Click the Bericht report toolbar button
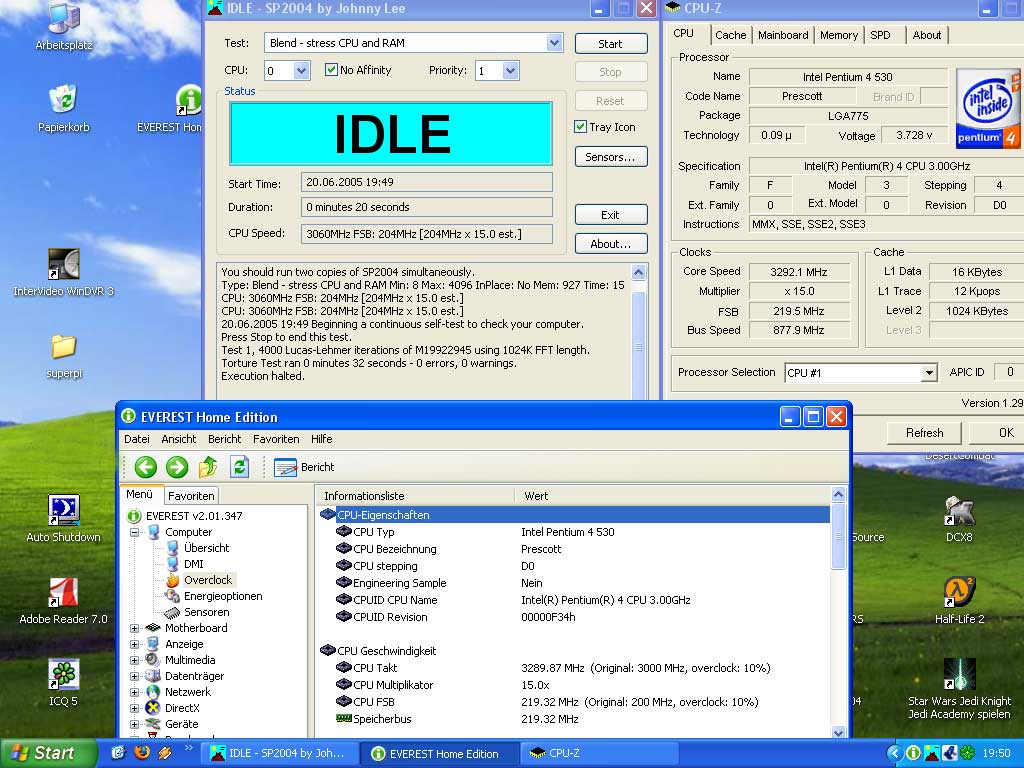 [304, 467]
